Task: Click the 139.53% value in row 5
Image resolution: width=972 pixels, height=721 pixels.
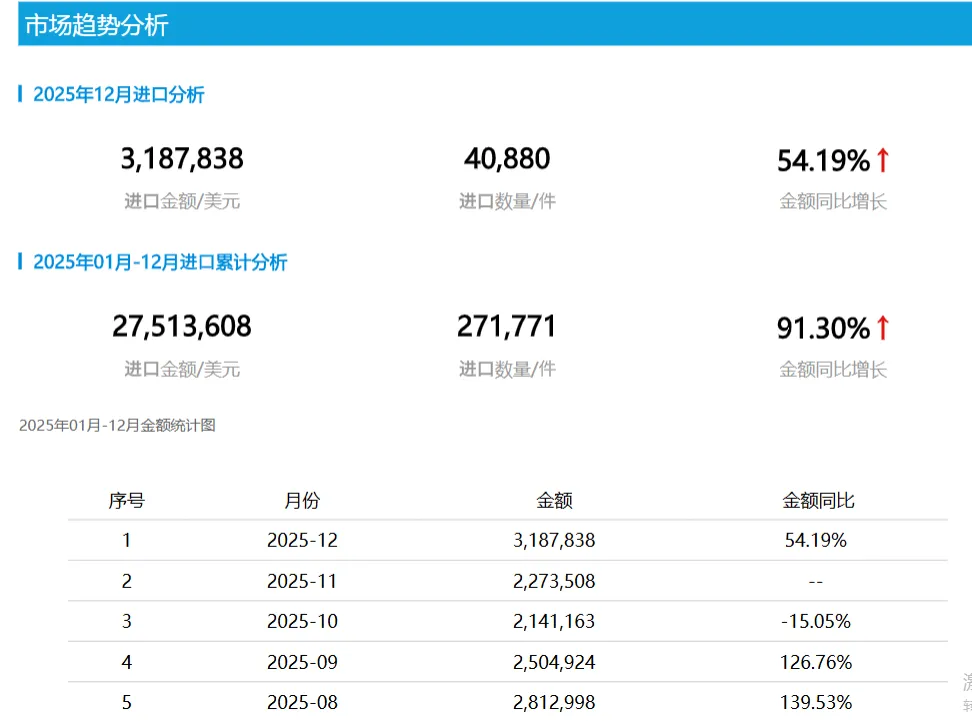Action: click(816, 702)
